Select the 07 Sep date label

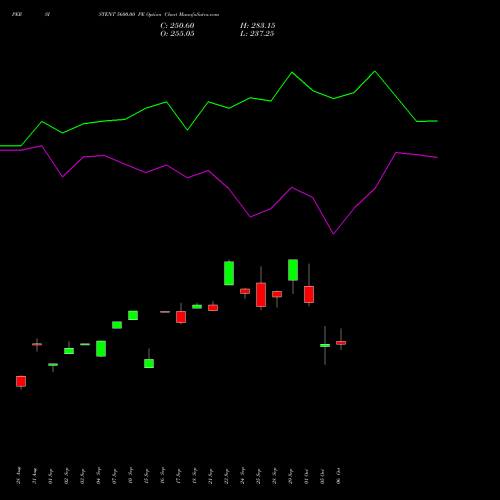(115, 476)
